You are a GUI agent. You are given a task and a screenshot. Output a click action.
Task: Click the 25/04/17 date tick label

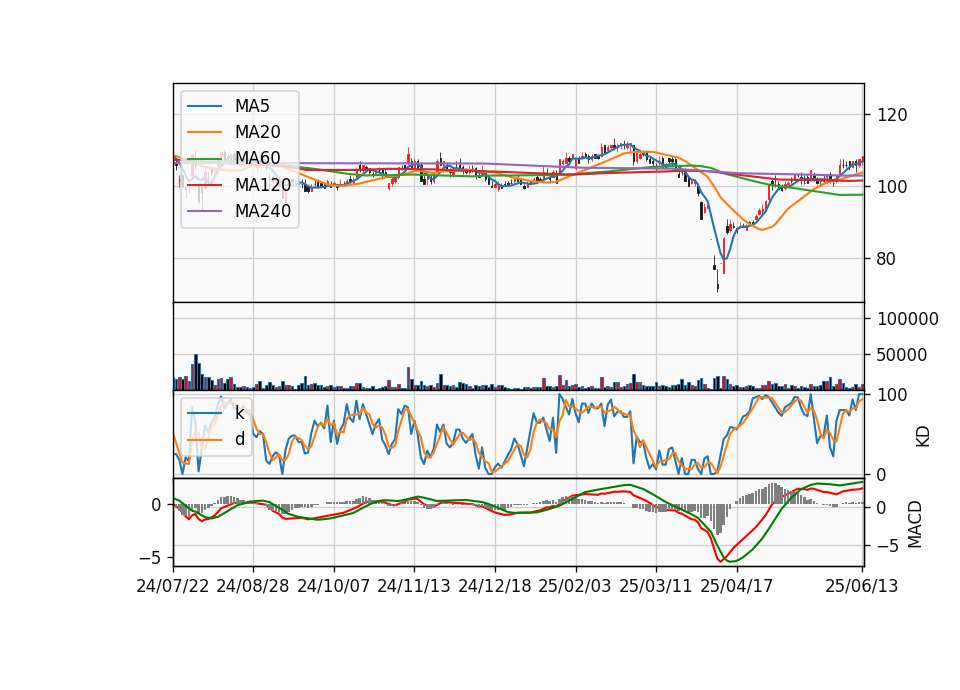737,586
